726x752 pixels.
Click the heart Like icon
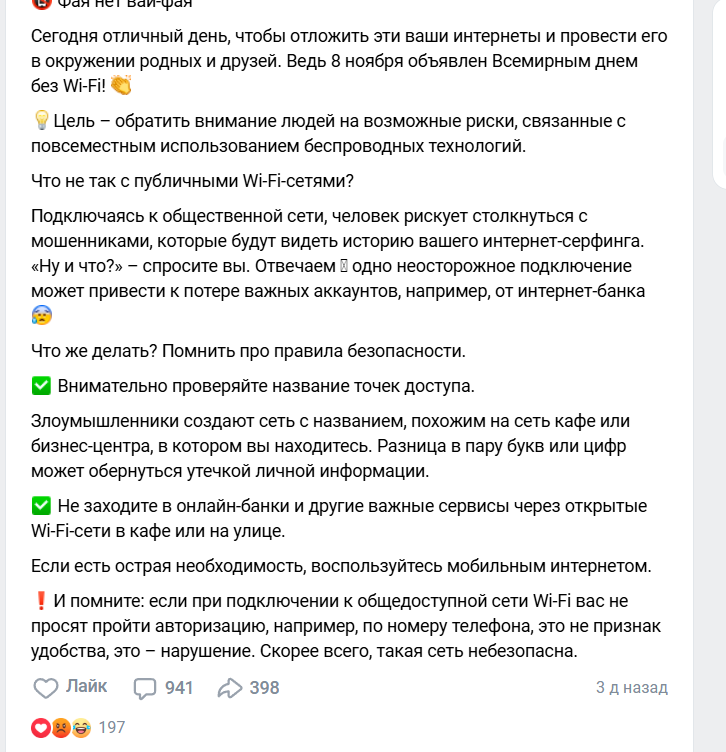(x=46, y=688)
